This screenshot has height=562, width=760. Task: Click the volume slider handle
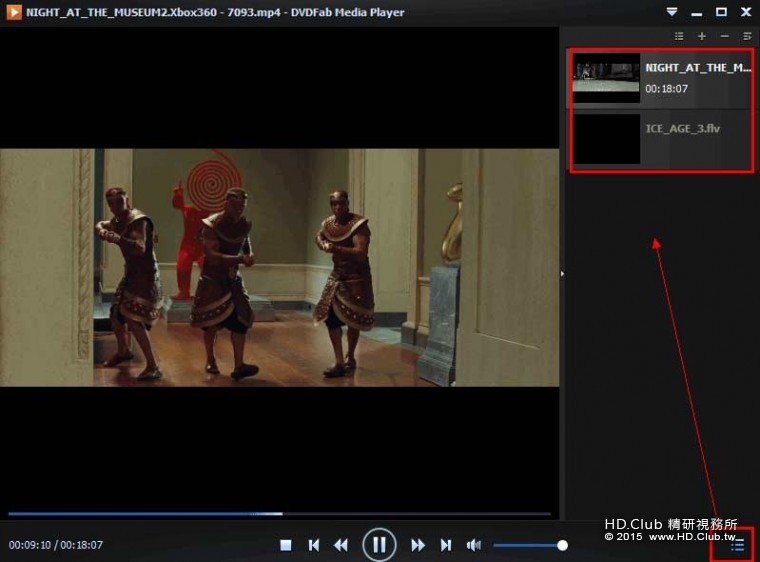[562, 545]
